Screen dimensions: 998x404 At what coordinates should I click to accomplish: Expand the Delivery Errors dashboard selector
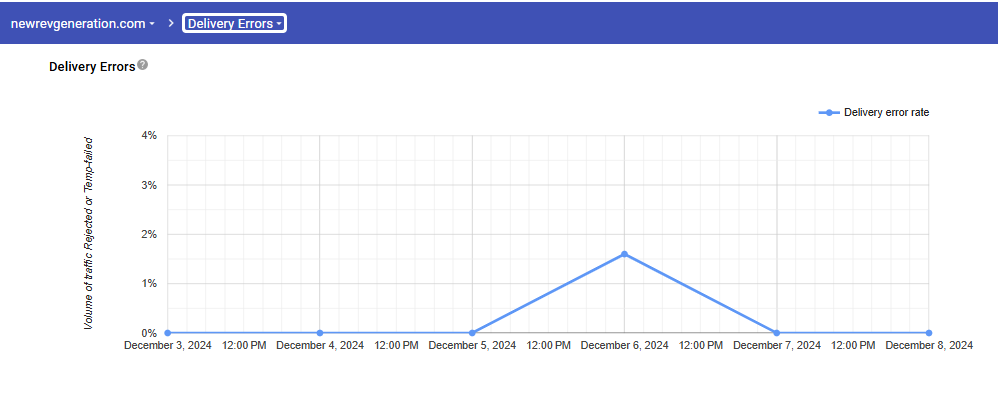pyautogui.click(x=234, y=23)
